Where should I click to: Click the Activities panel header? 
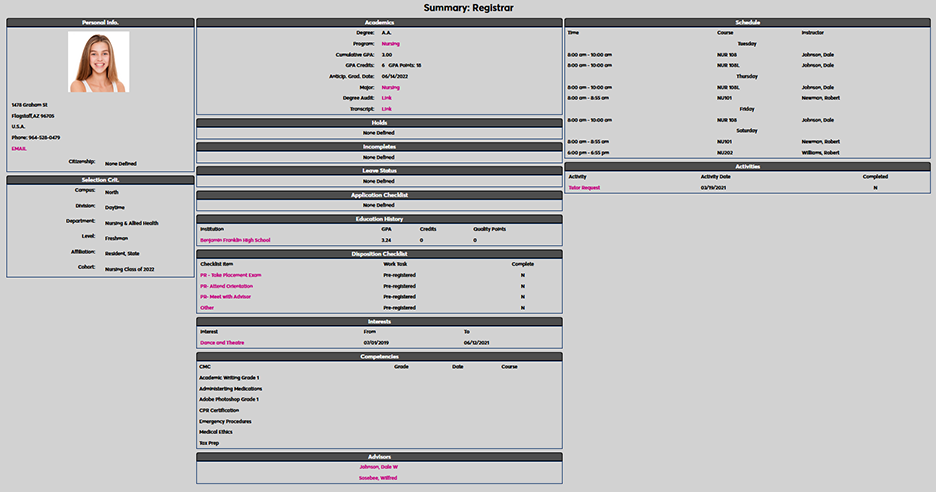tap(747, 166)
